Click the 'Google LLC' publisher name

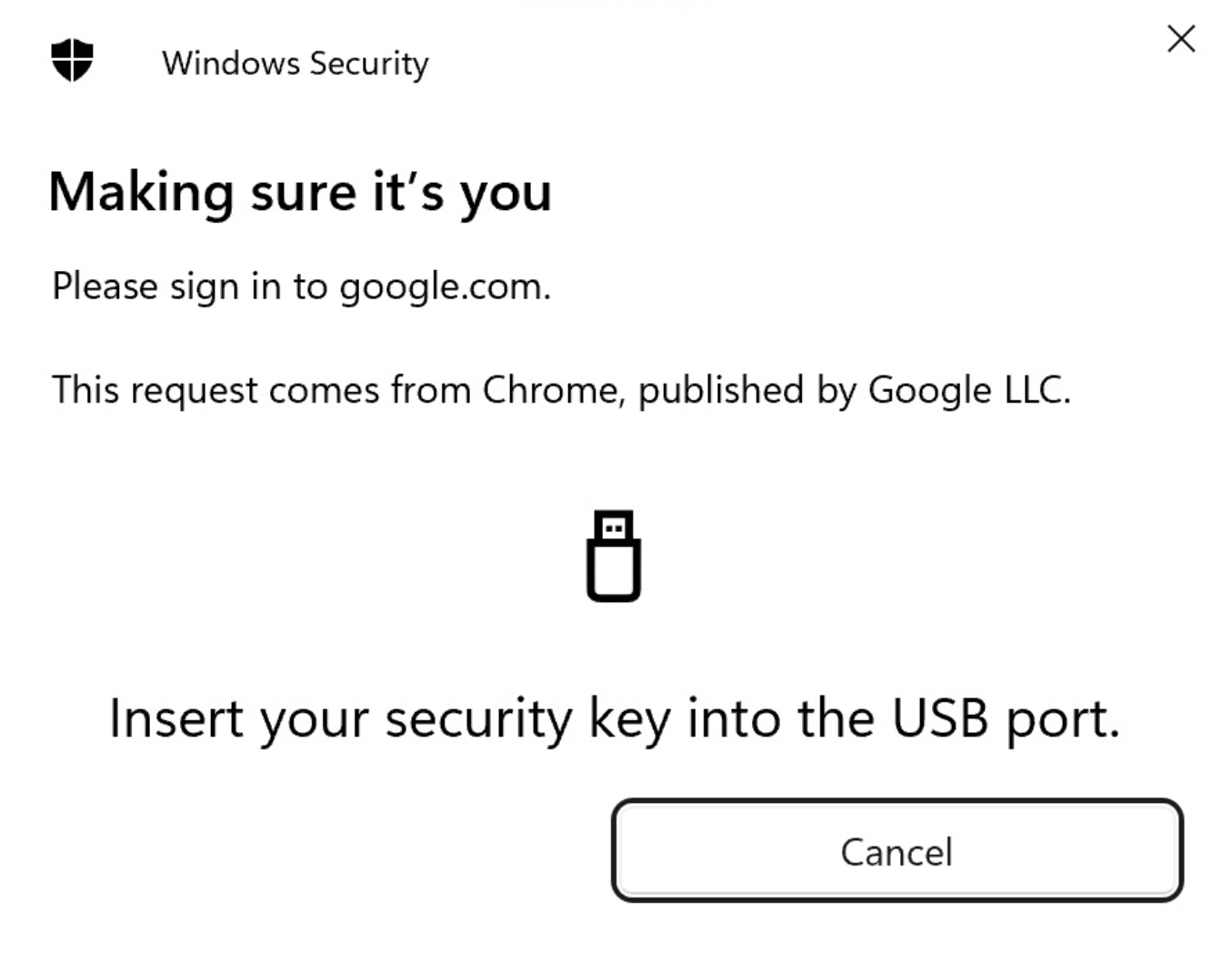[x=967, y=390]
